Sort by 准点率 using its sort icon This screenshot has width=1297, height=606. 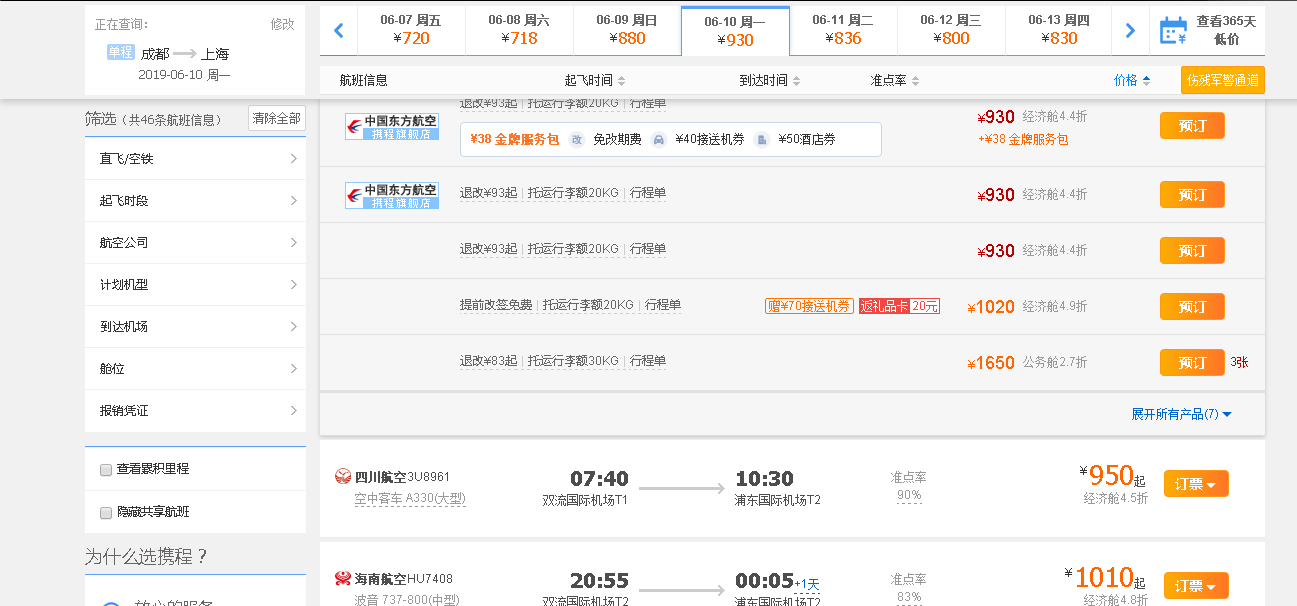coord(915,81)
